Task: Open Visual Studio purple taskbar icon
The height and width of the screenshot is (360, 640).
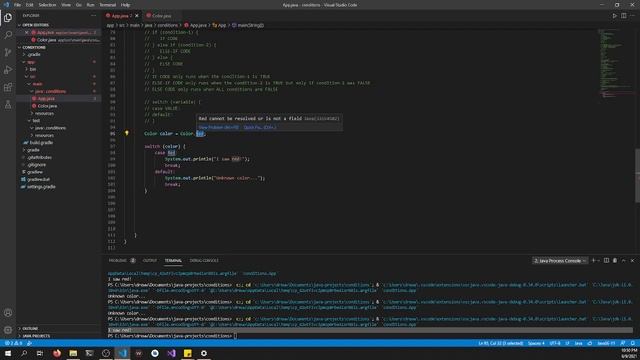Action: pos(171,353)
